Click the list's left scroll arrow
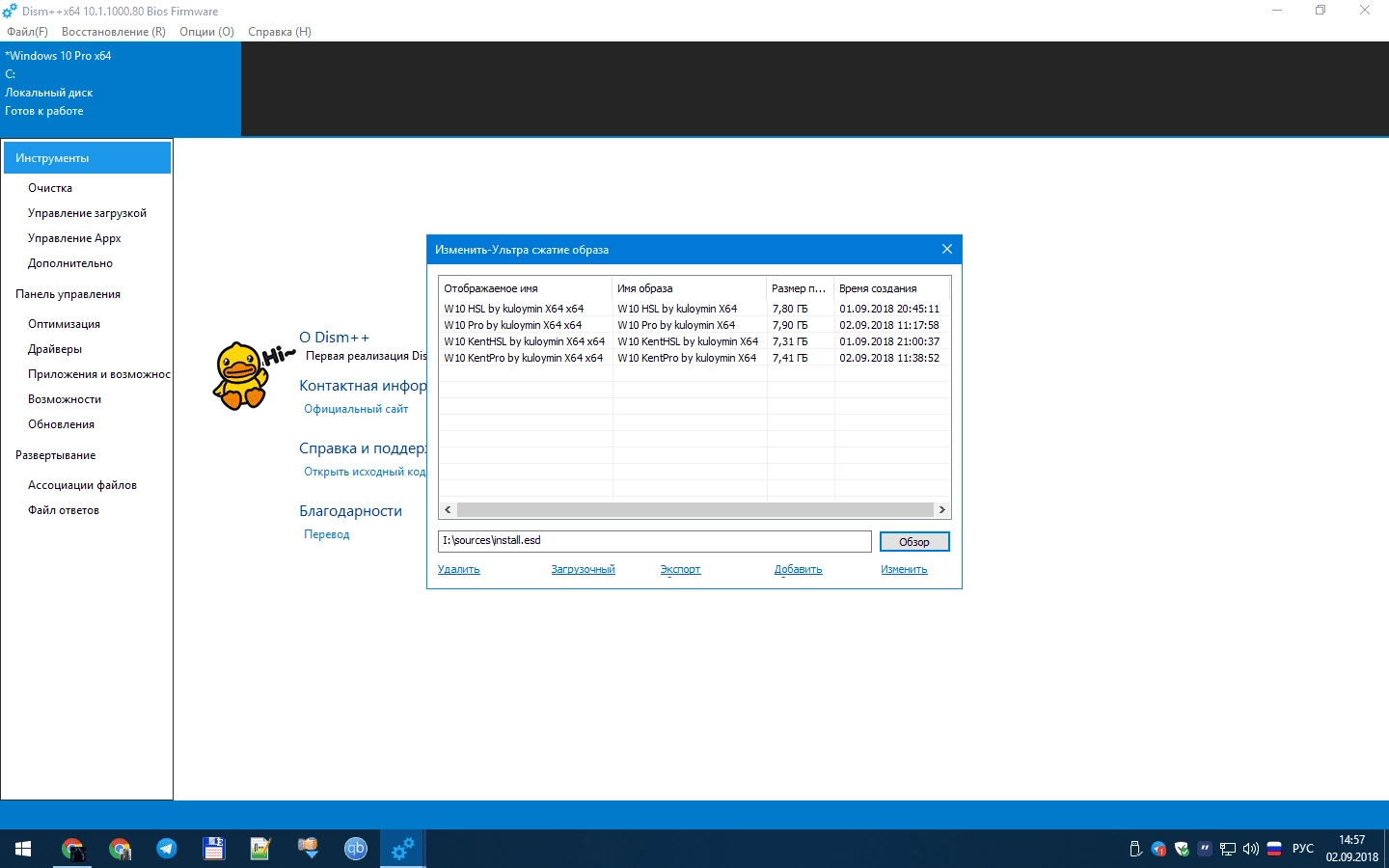The image size is (1389, 868). click(448, 509)
